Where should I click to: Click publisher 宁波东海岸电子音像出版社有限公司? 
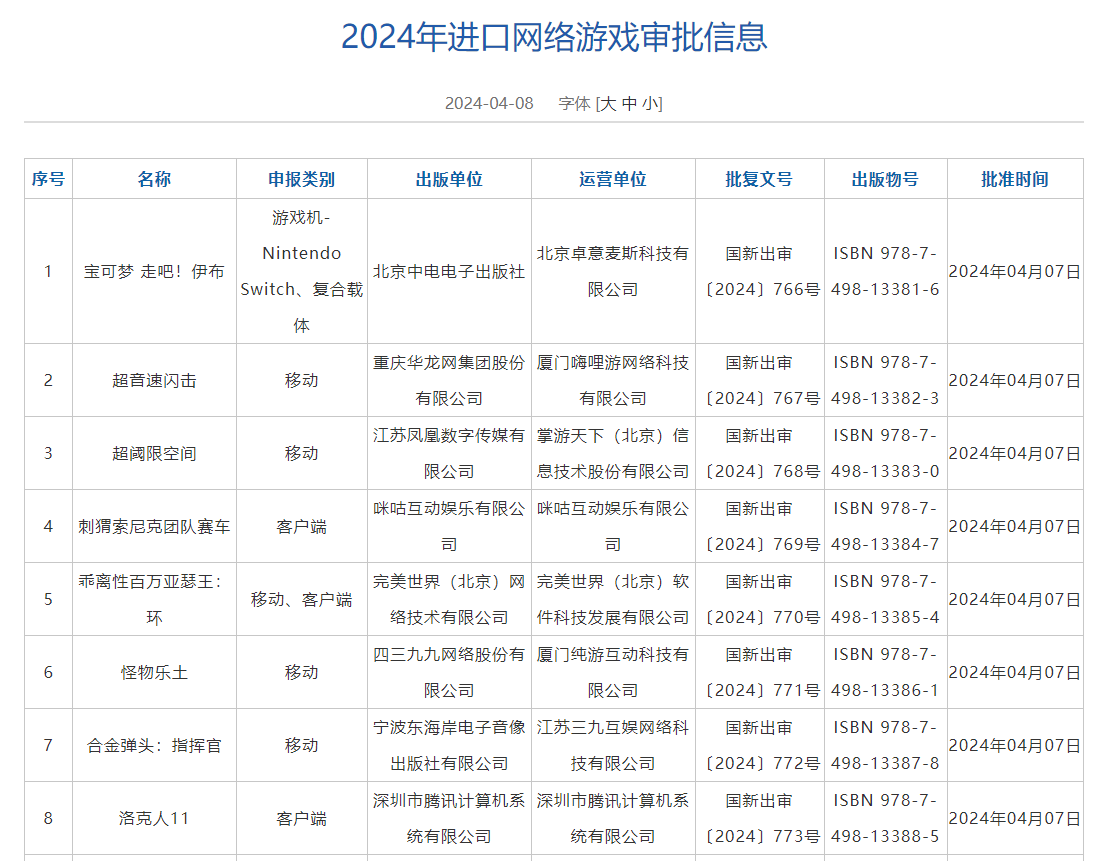click(x=449, y=745)
